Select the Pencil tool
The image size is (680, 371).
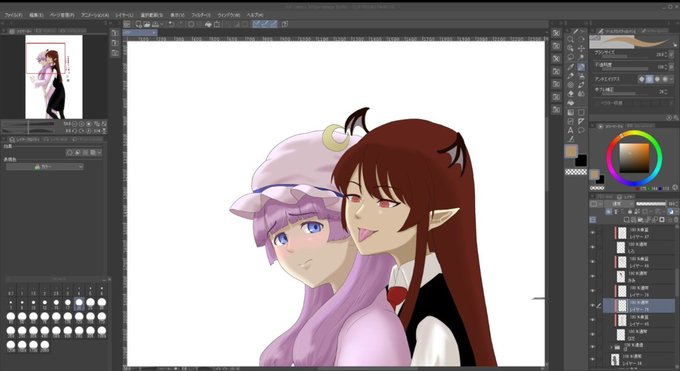click(570, 76)
